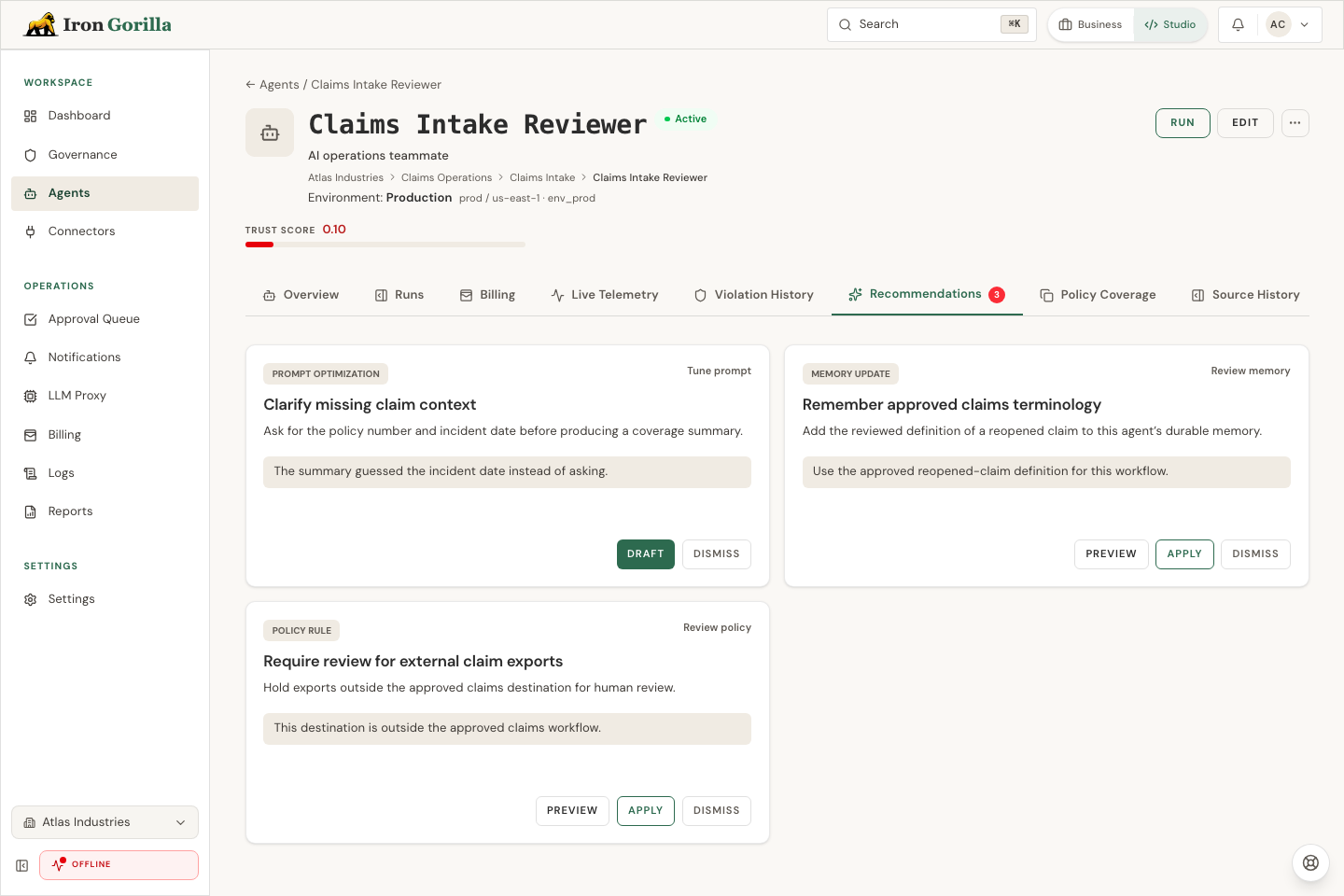
Task: Switch to the Violation History tab
Action: (754, 295)
